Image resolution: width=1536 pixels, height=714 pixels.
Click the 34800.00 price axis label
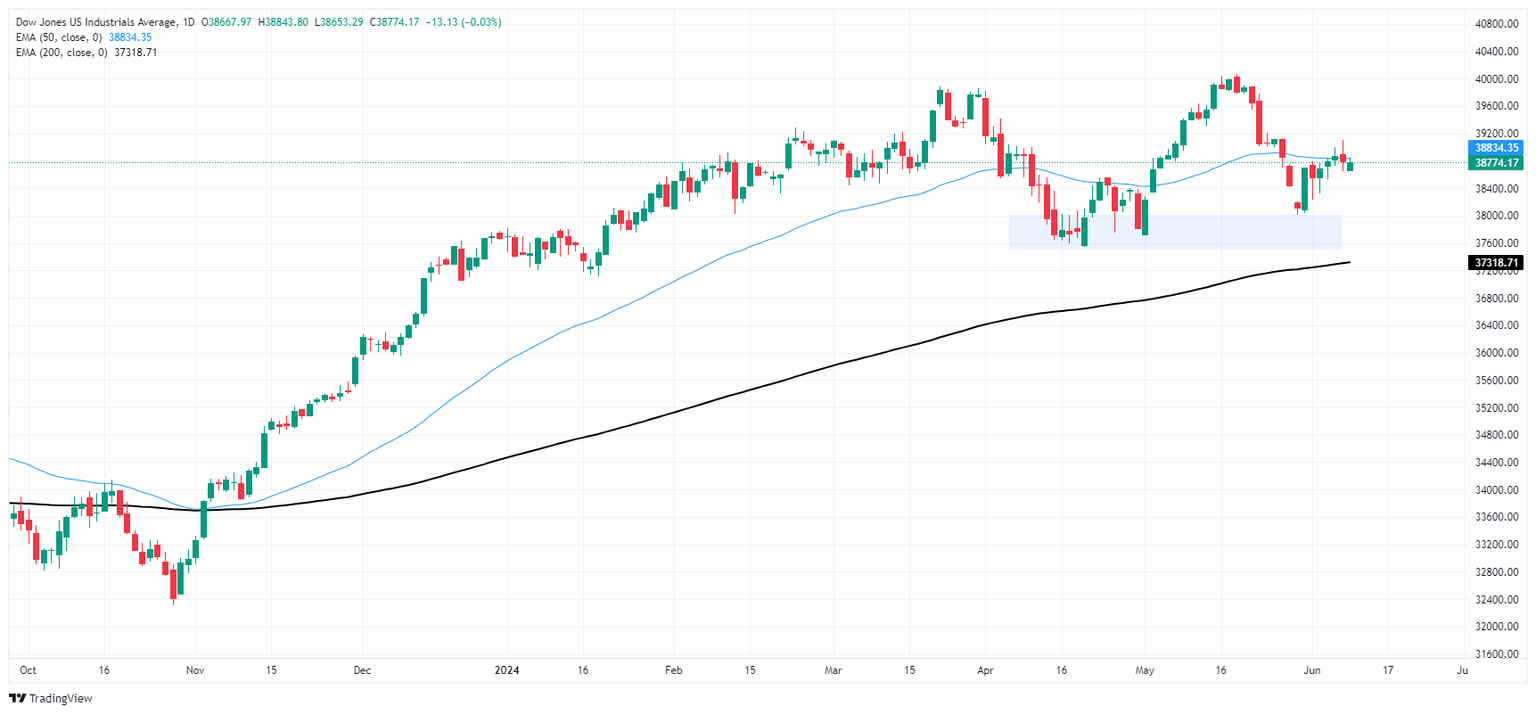click(x=1497, y=435)
